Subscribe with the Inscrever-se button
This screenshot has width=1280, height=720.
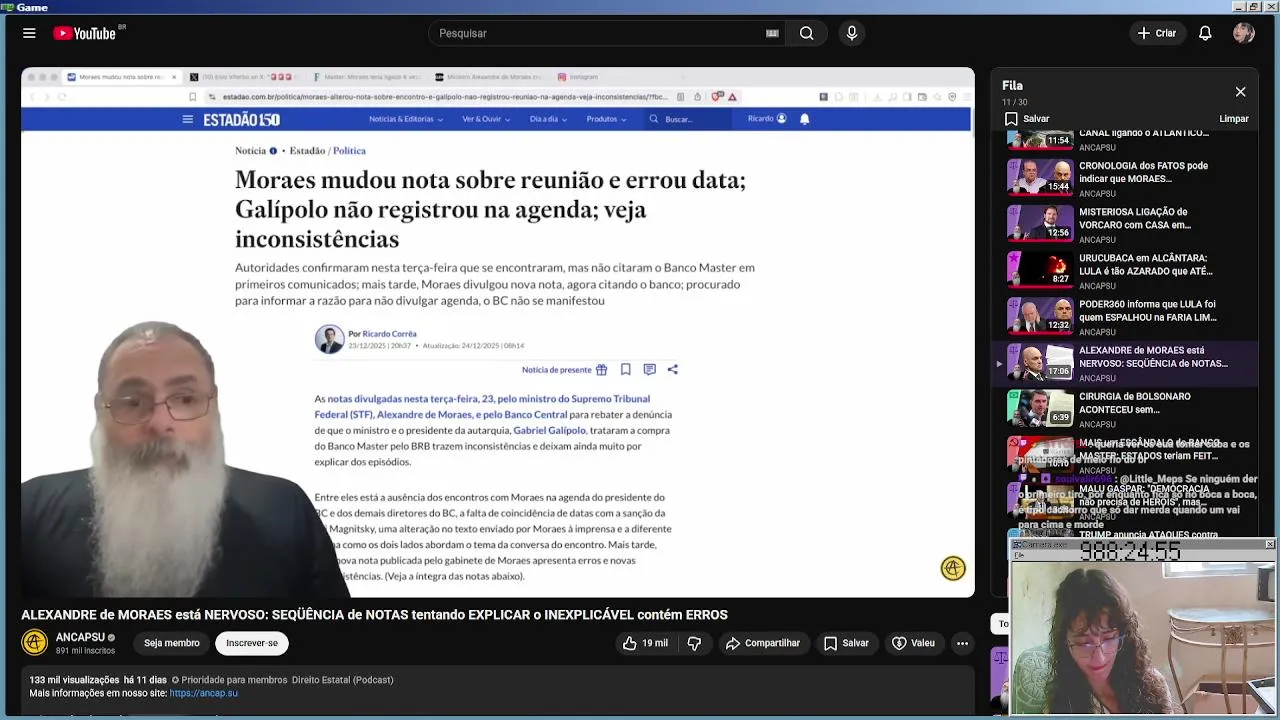click(252, 643)
